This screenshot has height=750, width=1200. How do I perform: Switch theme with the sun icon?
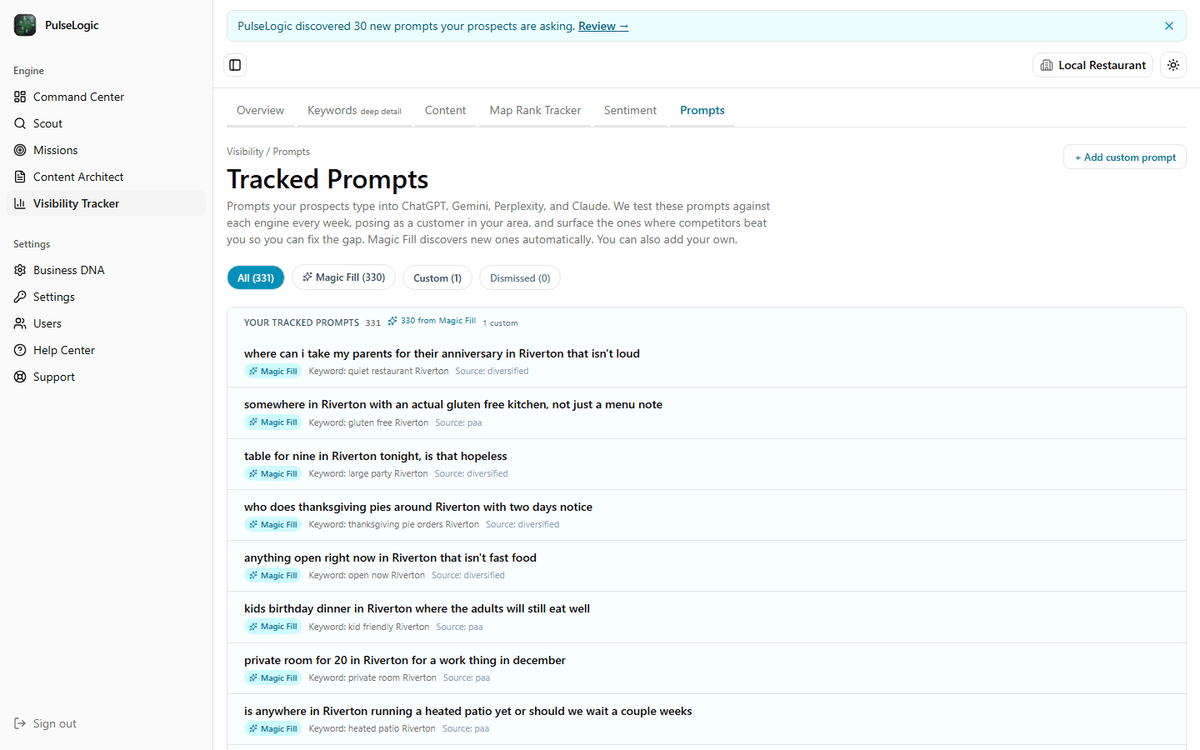tap(1173, 65)
